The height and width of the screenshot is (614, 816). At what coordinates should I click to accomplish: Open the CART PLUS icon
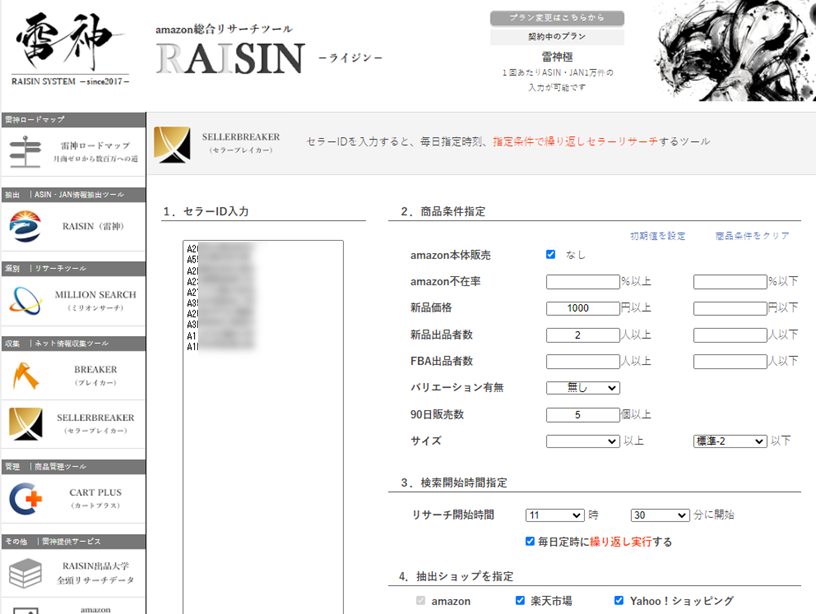point(25,498)
